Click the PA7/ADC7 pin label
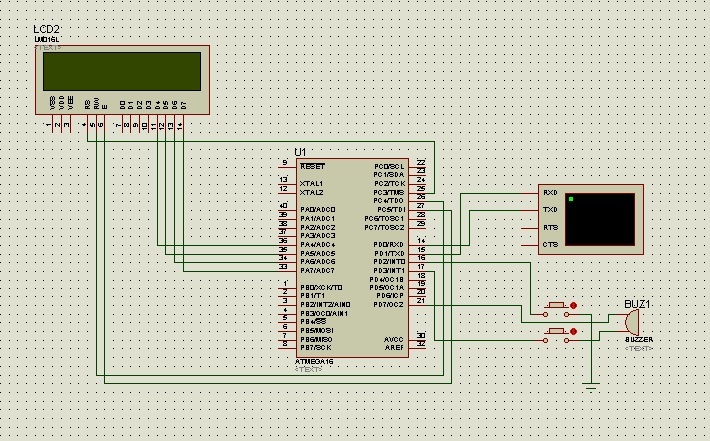The width and height of the screenshot is (710, 441). pyautogui.click(x=317, y=270)
